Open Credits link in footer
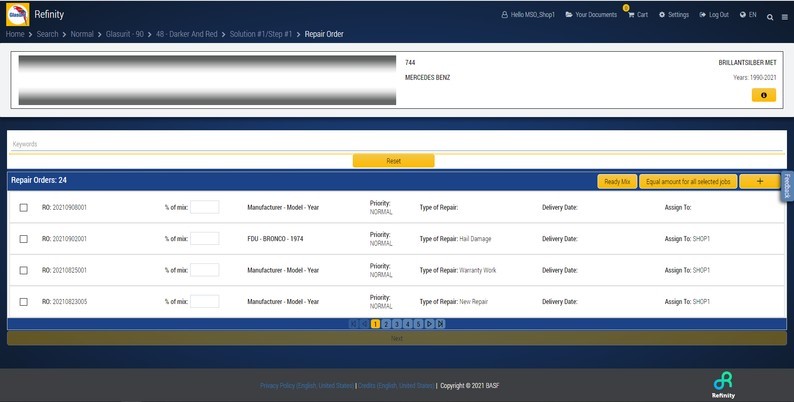Screen dimensions: 794x402 396,386
